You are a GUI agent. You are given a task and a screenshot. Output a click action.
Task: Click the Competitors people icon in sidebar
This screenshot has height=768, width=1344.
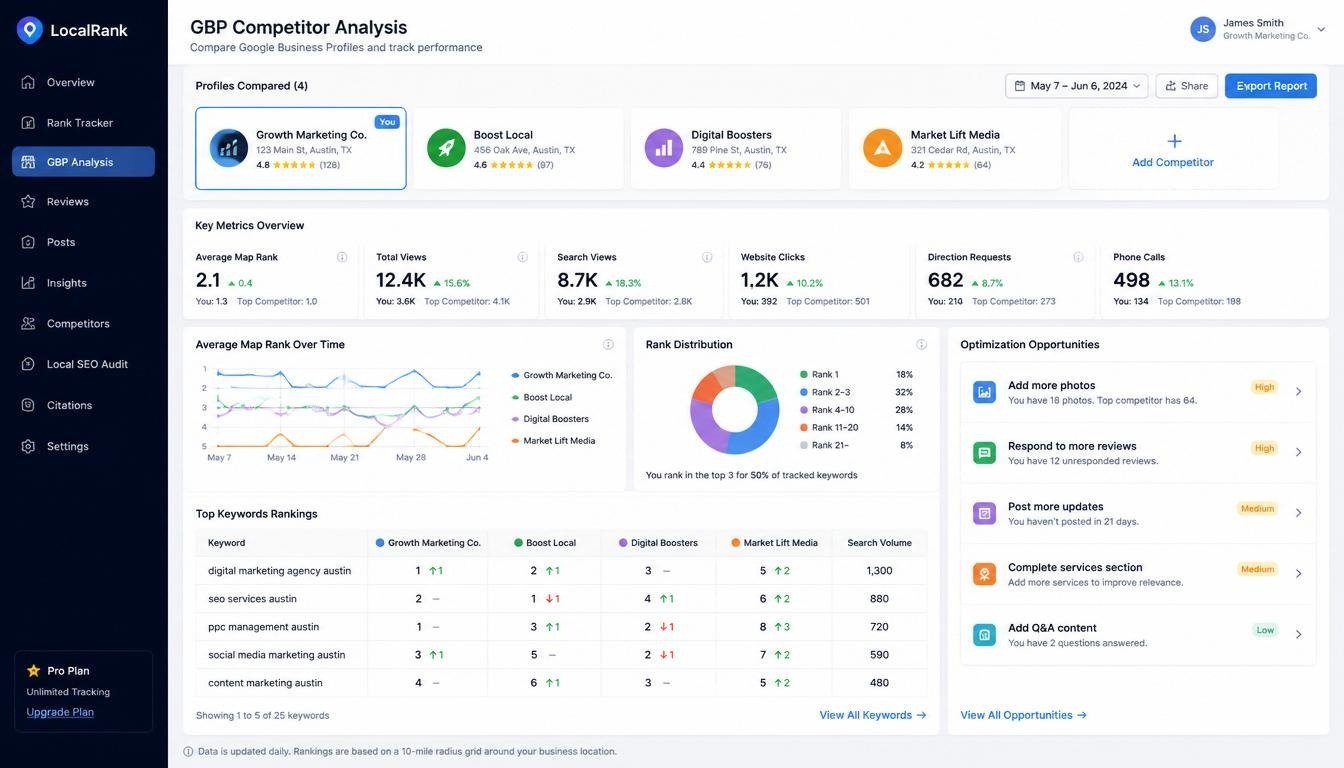[x=28, y=323]
